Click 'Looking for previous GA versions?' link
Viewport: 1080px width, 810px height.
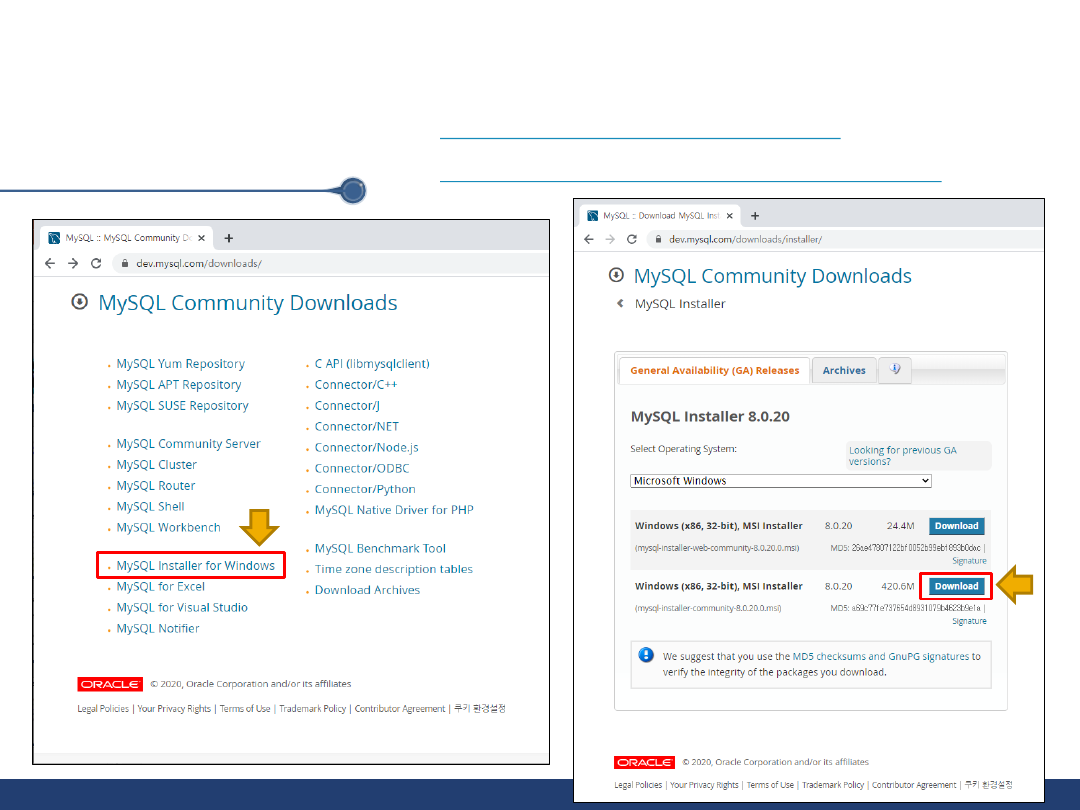(902, 456)
